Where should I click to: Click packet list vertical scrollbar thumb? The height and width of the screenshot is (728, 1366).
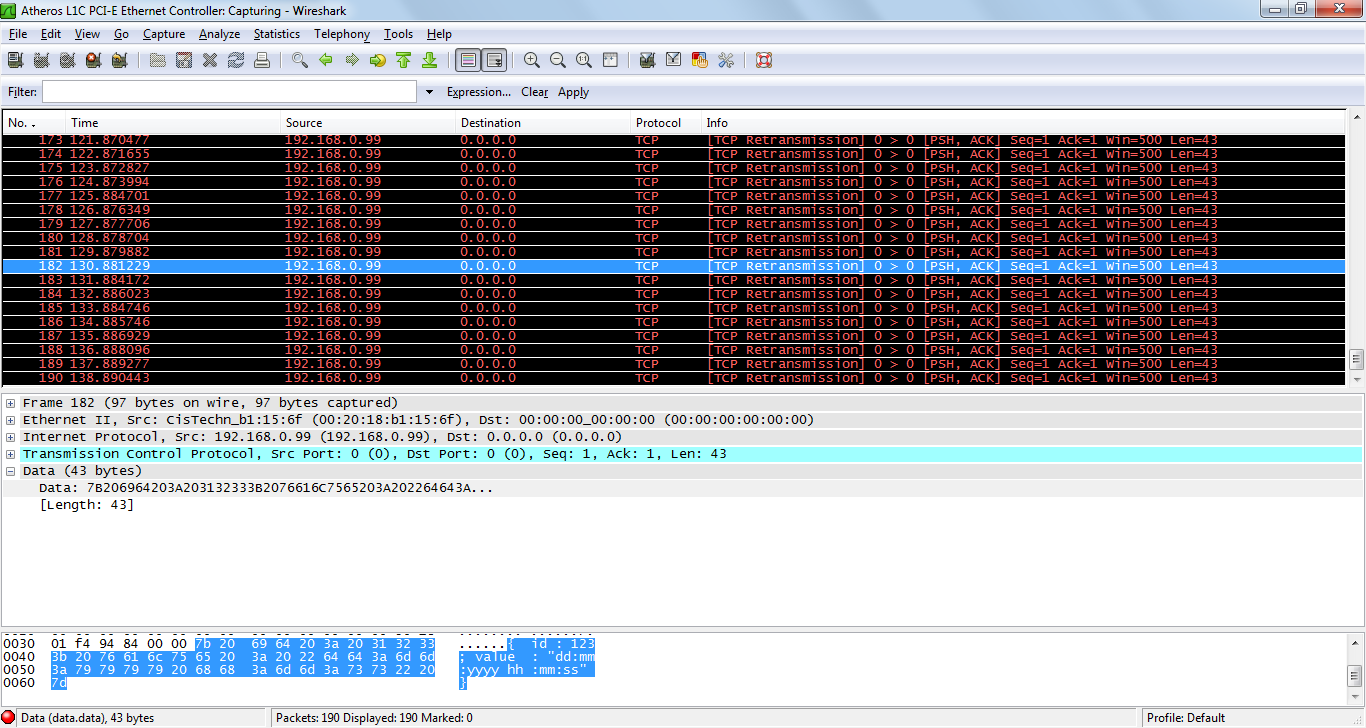pos(1356,359)
